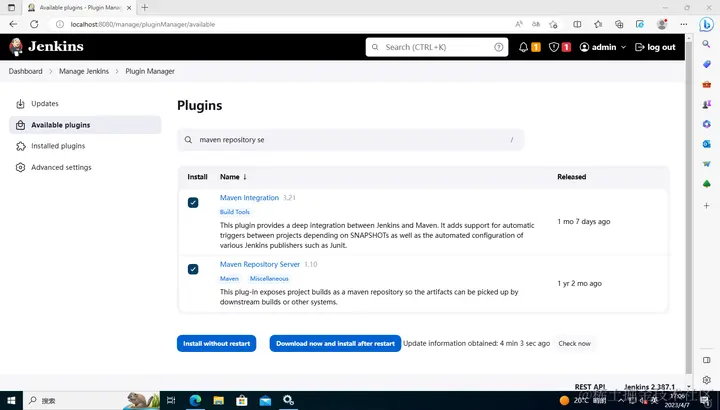This screenshot has width=720, height=410.
Task: Click the browser refresh icon
Action: point(34,24)
